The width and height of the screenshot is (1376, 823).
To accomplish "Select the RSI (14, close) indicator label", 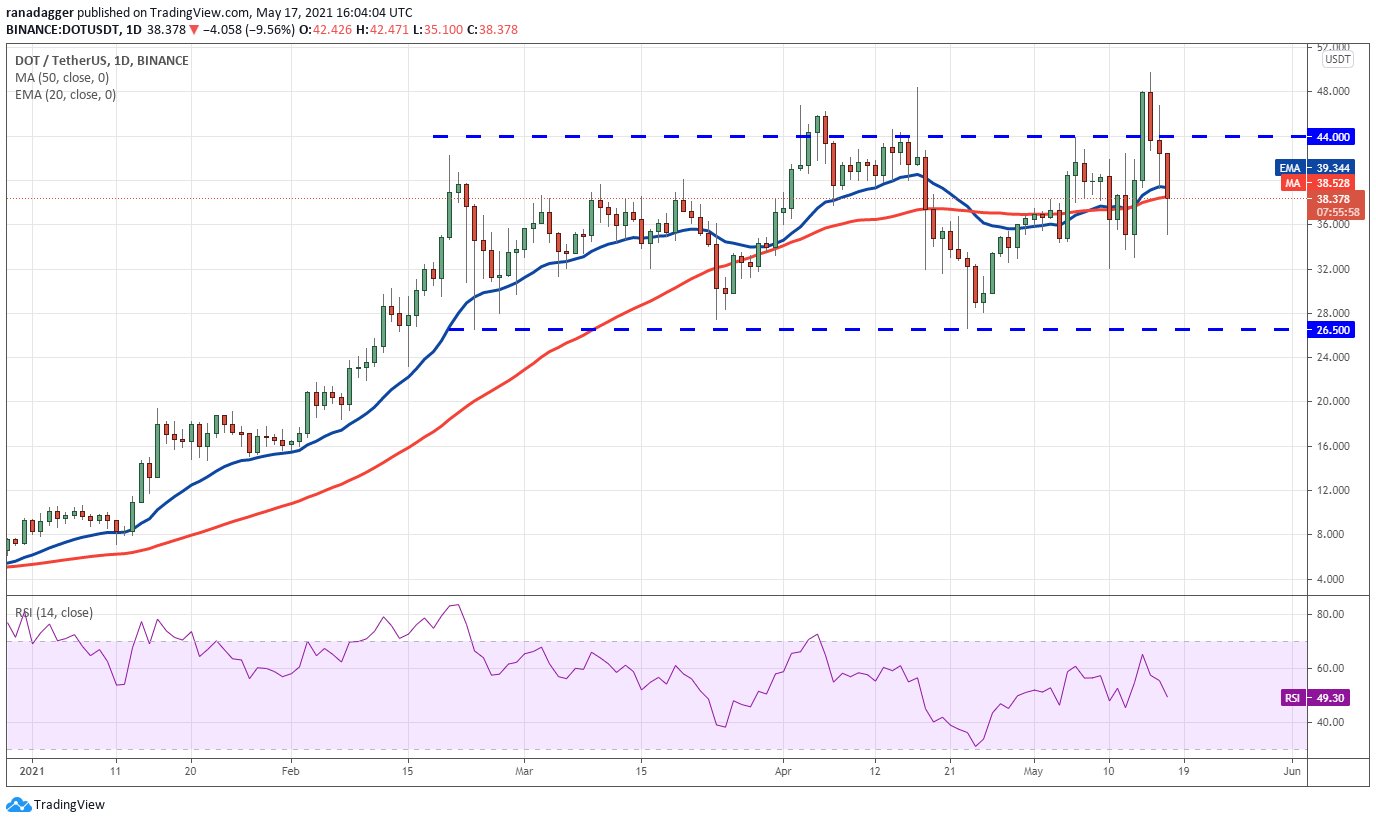I will click(53, 613).
